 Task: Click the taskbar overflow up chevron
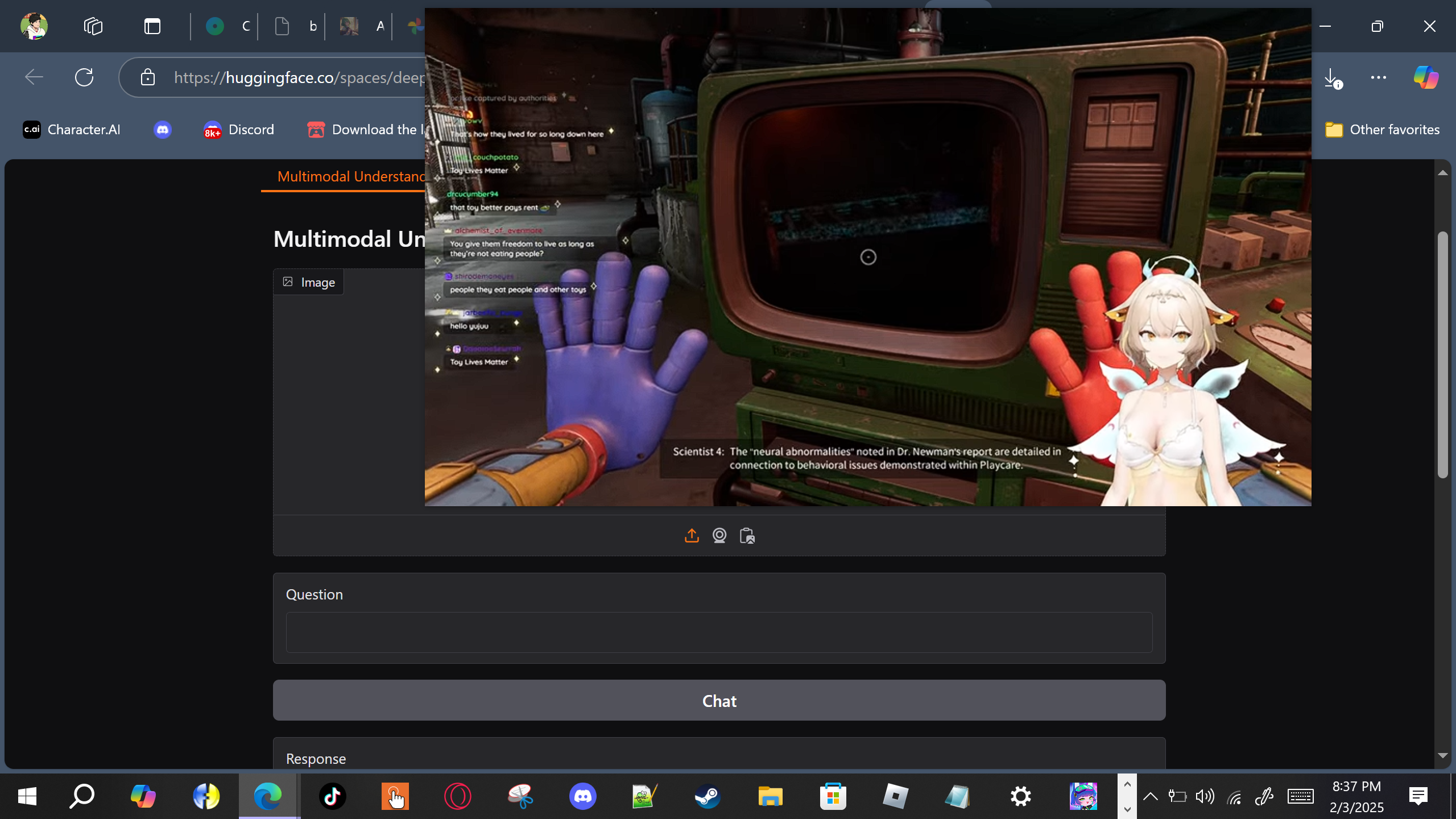pyautogui.click(x=1127, y=784)
